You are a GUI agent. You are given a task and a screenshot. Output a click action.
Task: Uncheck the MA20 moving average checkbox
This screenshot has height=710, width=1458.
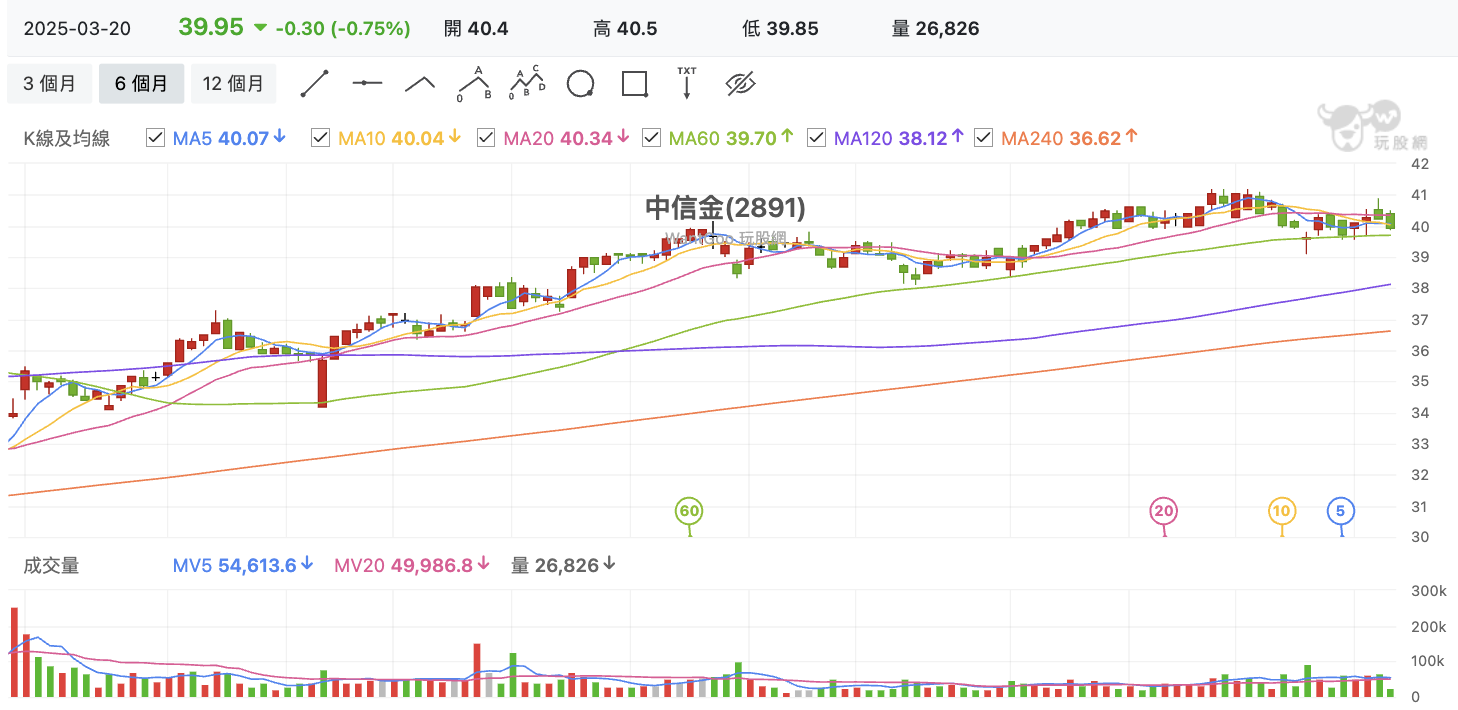pos(485,138)
